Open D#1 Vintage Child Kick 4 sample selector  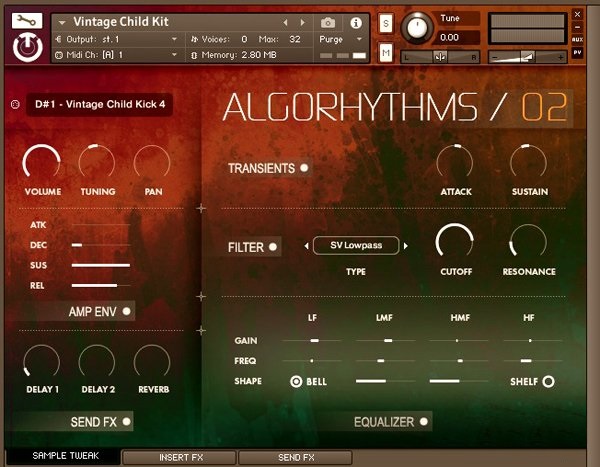(x=99, y=104)
